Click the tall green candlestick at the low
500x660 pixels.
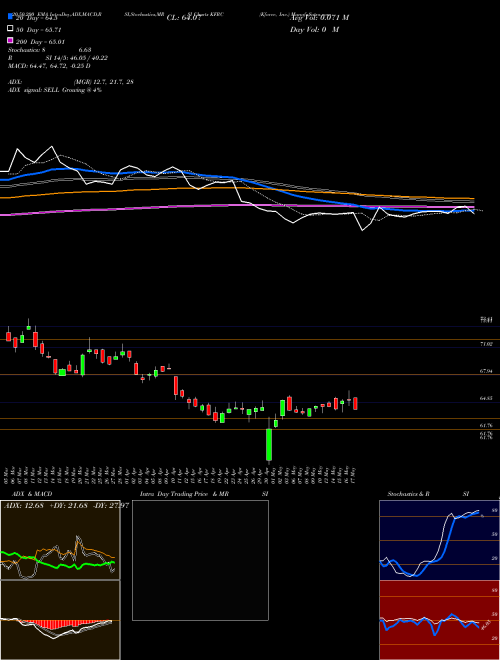click(269, 444)
